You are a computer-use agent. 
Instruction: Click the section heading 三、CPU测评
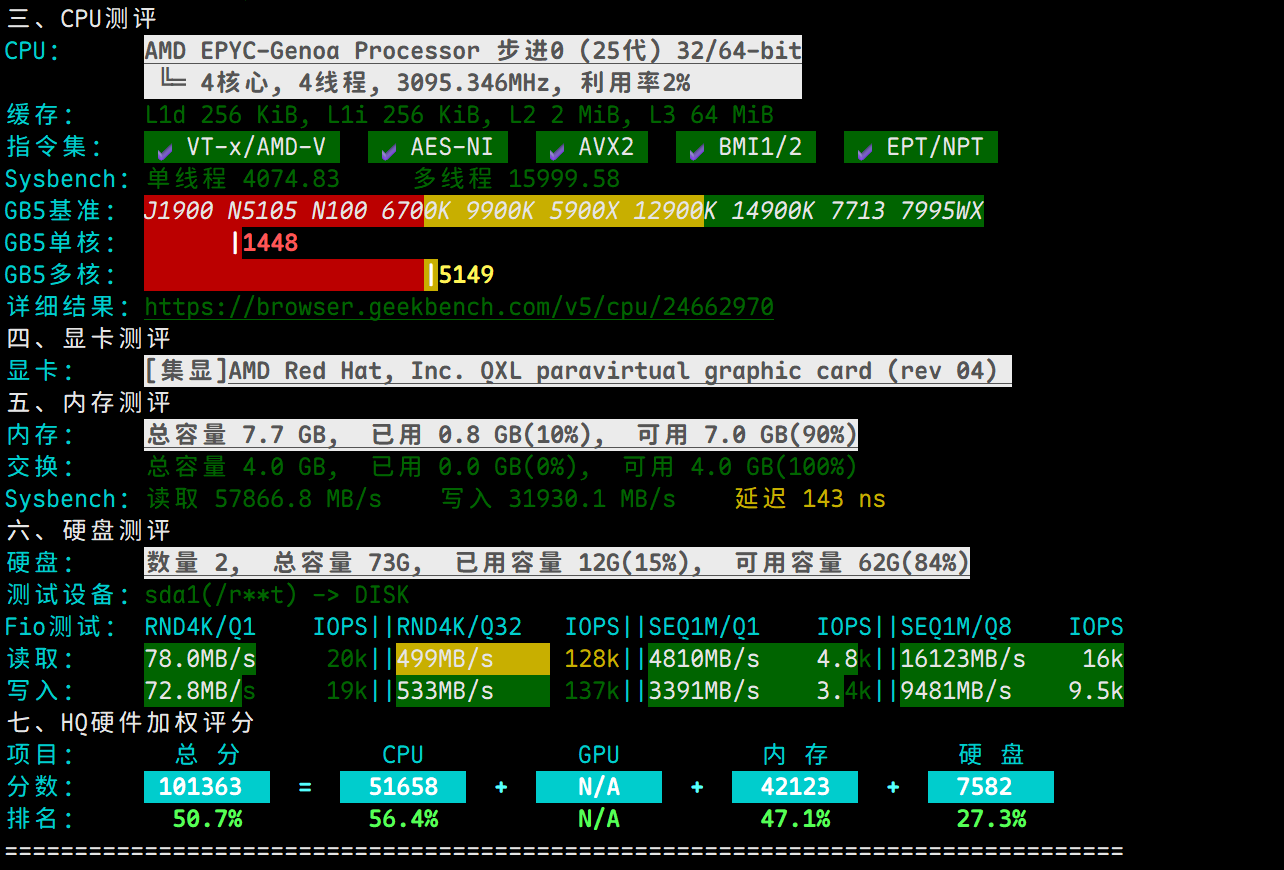[x=82, y=18]
